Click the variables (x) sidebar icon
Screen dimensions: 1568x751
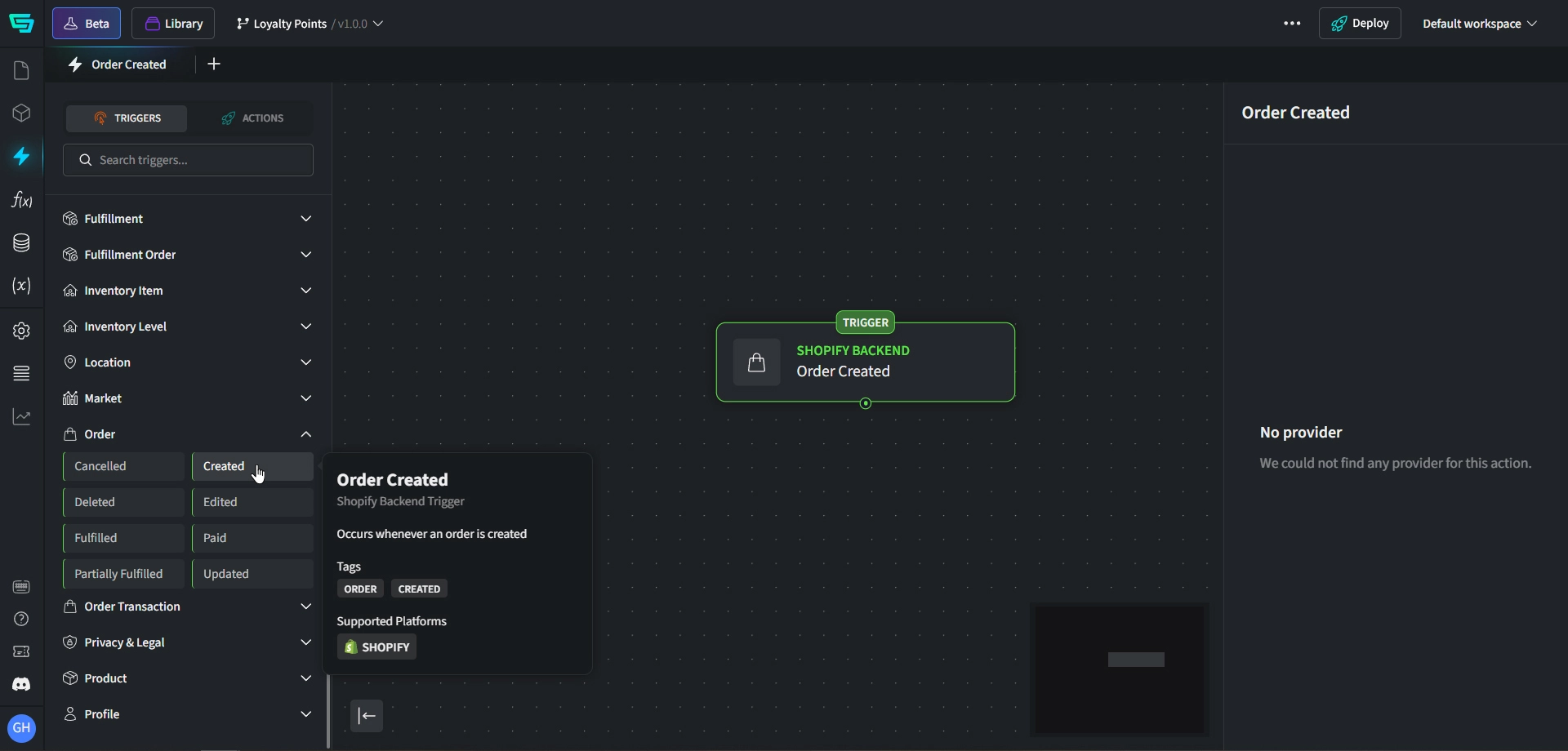point(22,286)
